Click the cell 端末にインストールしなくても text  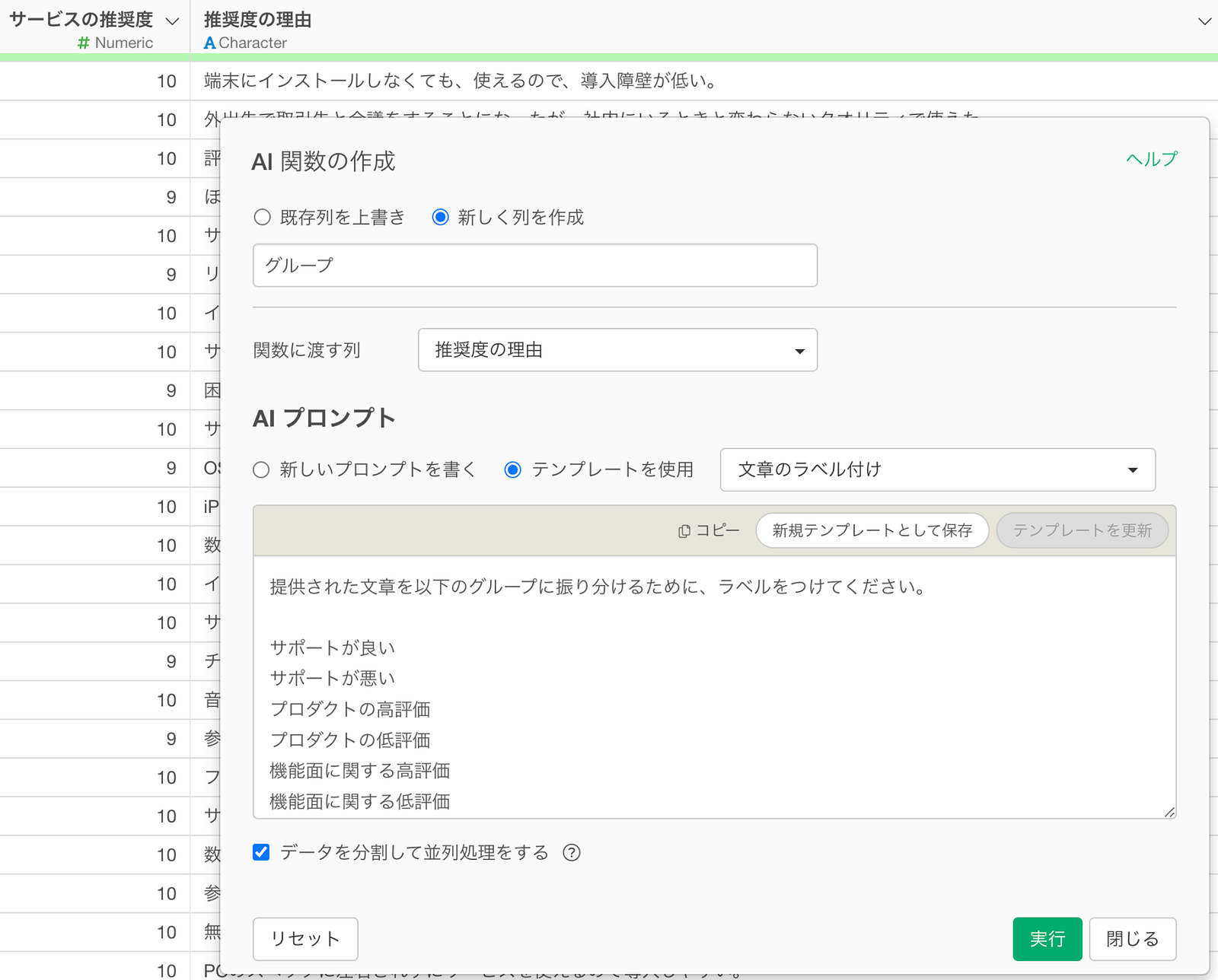point(461,81)
